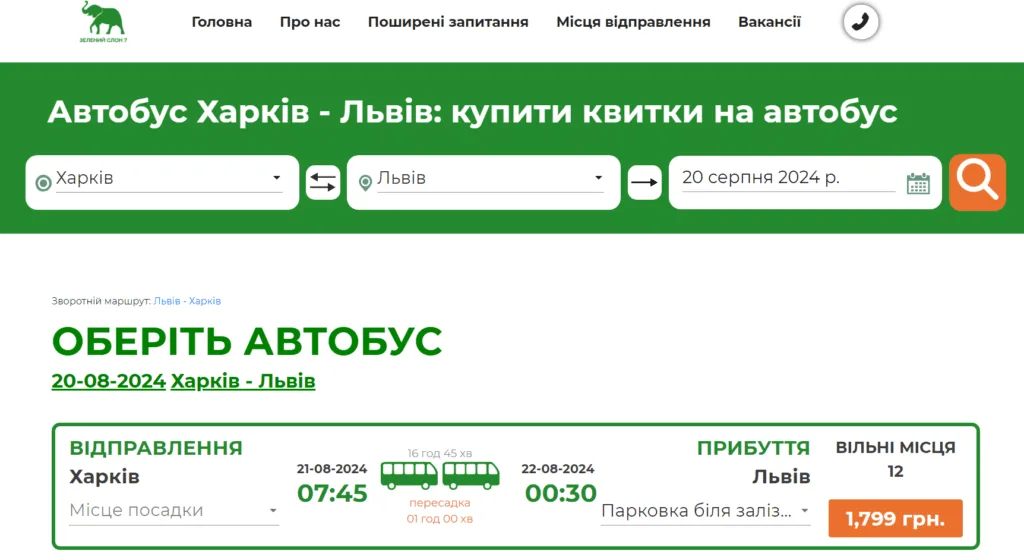
Task: Swap departure and destination cities
Action: click(323, 182)
